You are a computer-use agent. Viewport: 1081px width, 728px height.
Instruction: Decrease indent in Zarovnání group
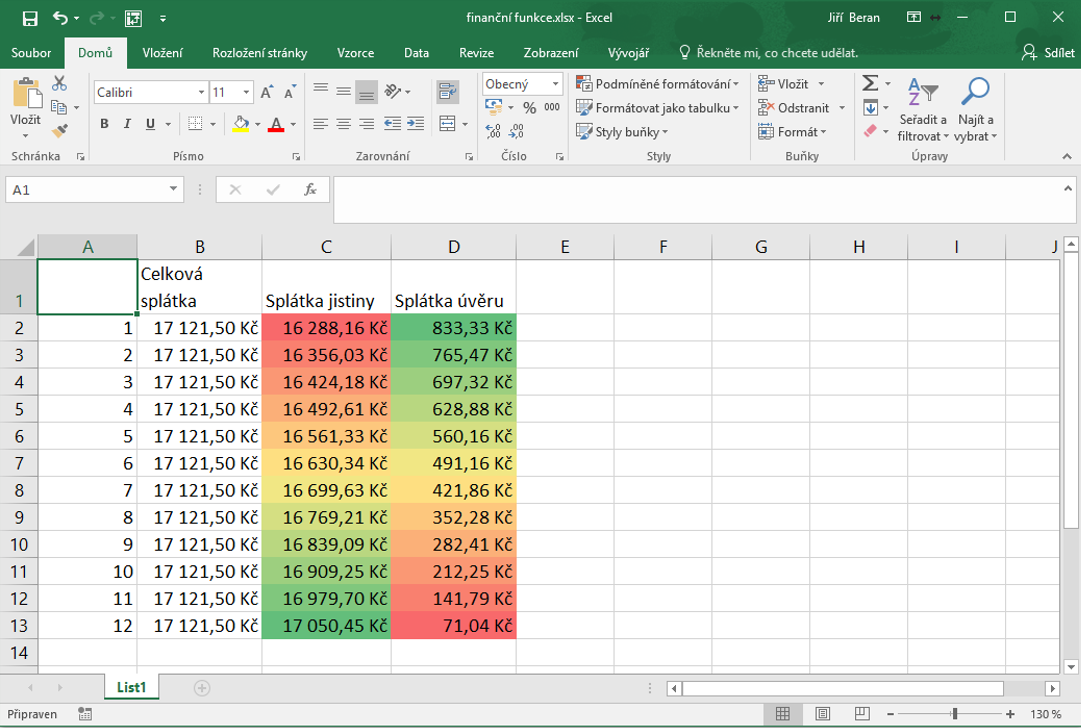tap(392, 123)
